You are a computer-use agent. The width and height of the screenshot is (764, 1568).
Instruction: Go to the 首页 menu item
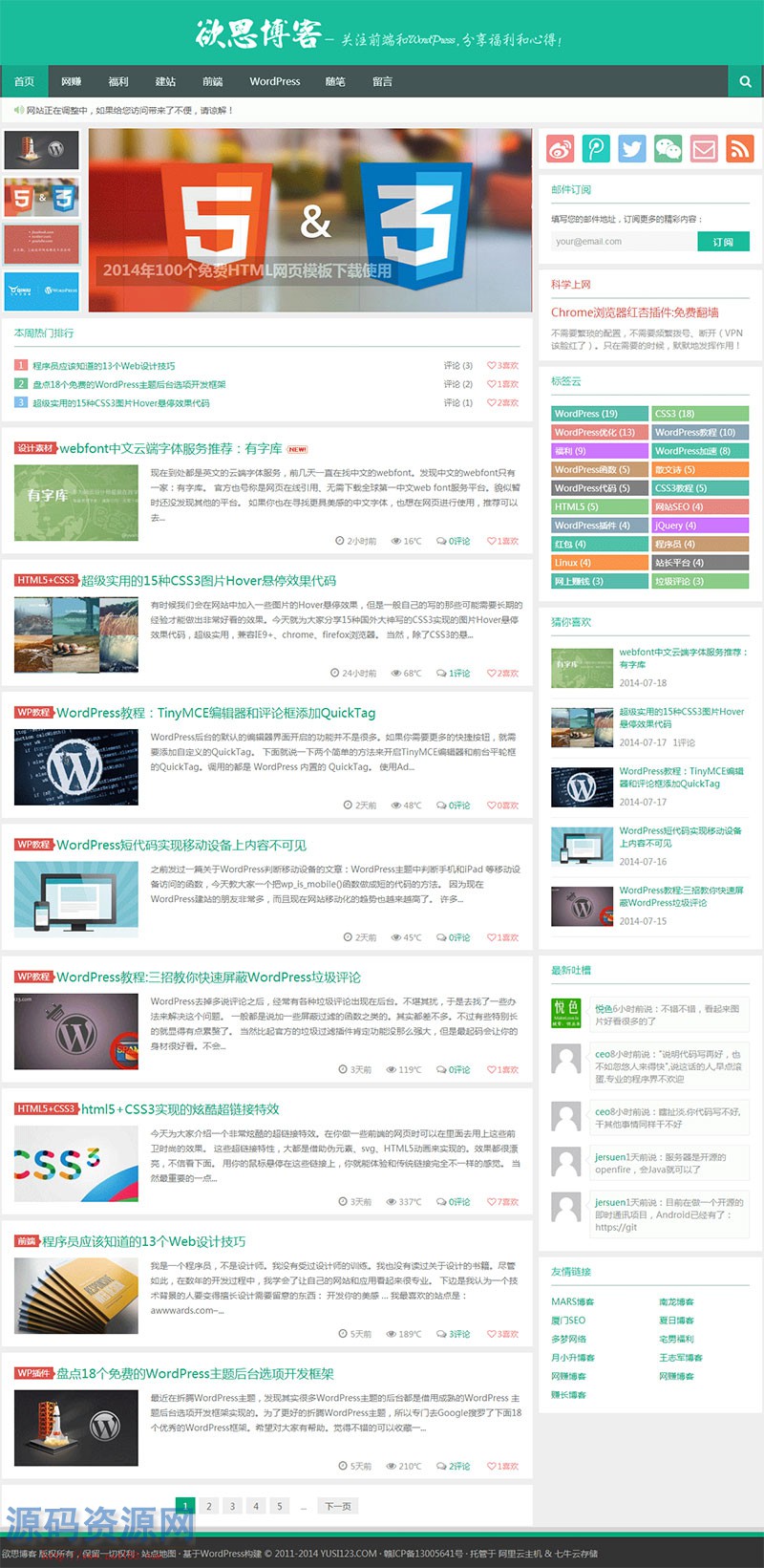pos(24,81)
